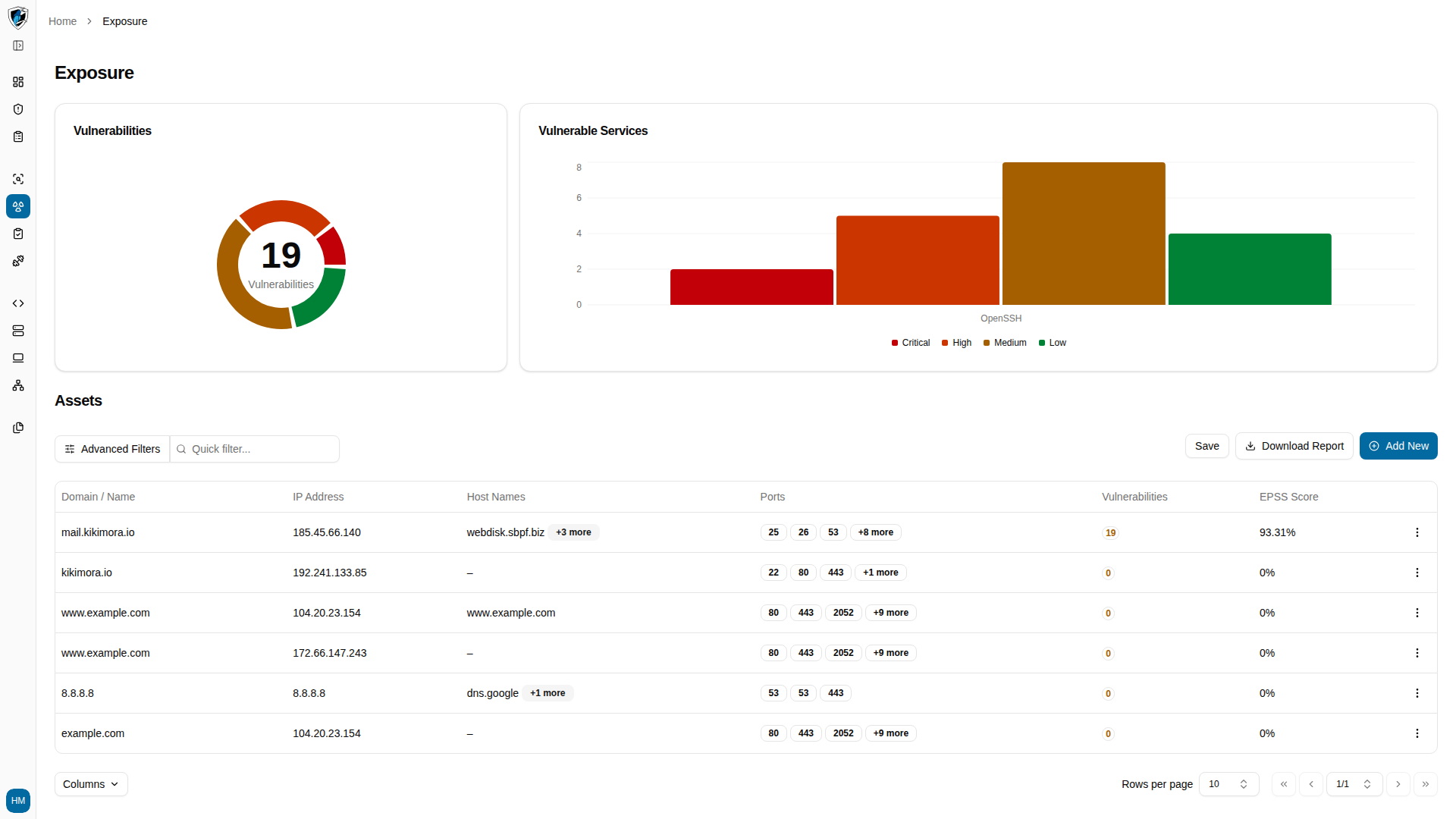1456x819 pixels.
Task: Sort by Ports column header
Action: pyautogui.click(x=772, y=497)
